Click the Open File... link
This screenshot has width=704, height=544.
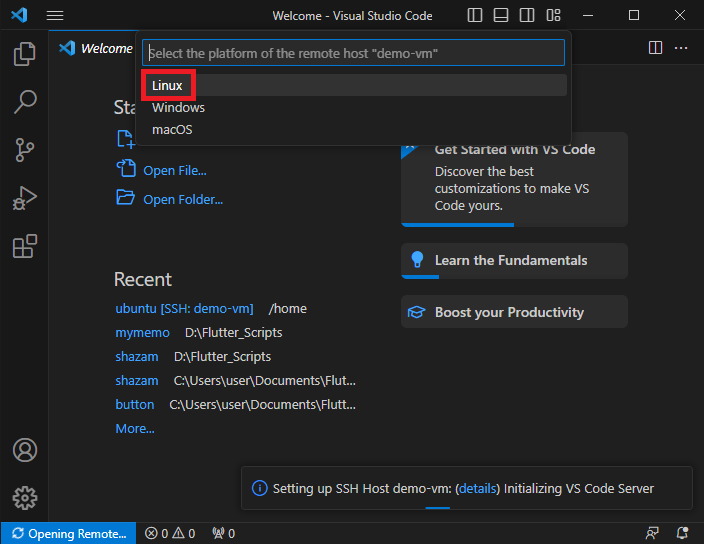tap(175, 171)
